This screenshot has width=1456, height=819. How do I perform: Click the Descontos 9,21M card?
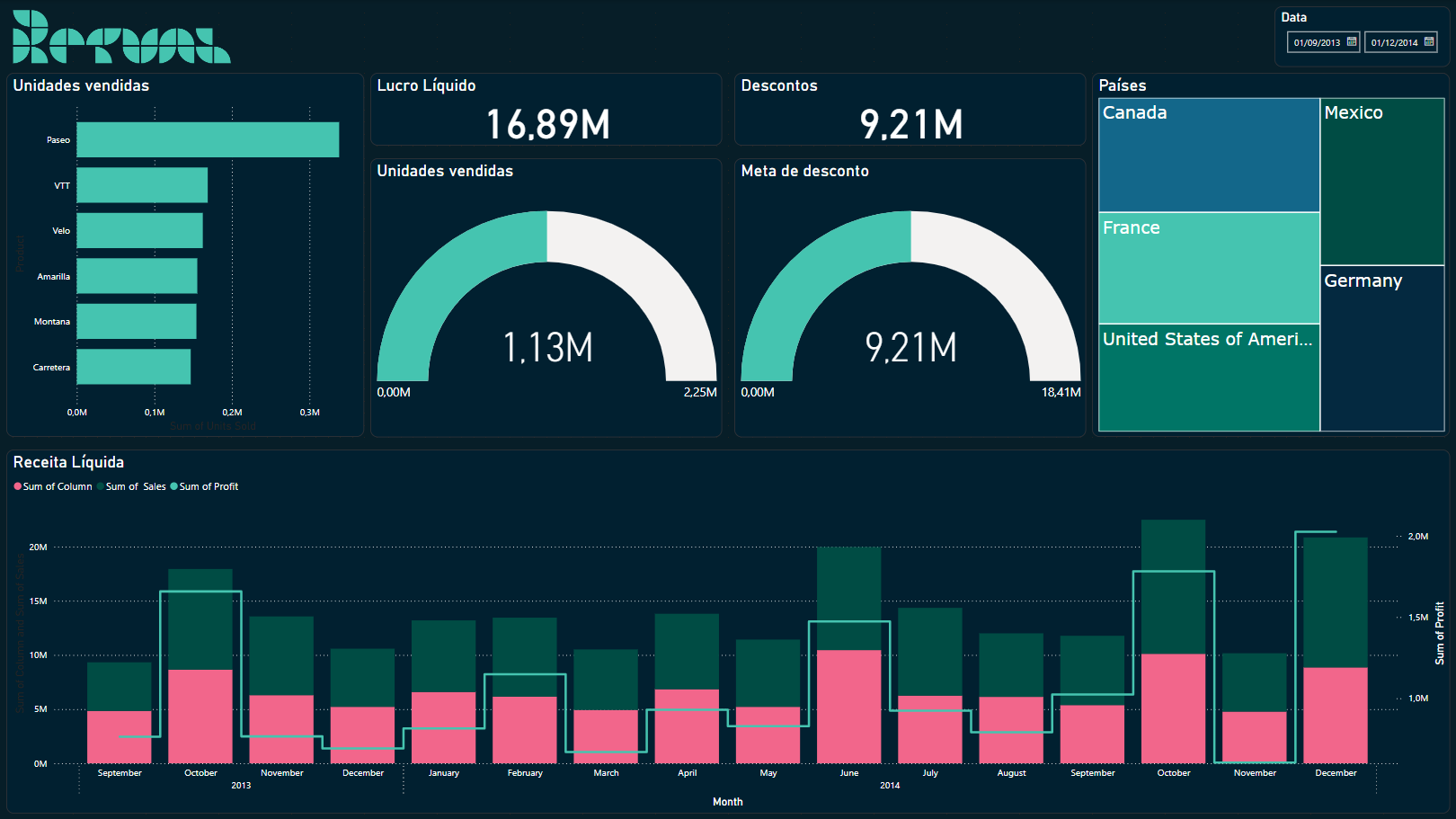pos(910,111)
